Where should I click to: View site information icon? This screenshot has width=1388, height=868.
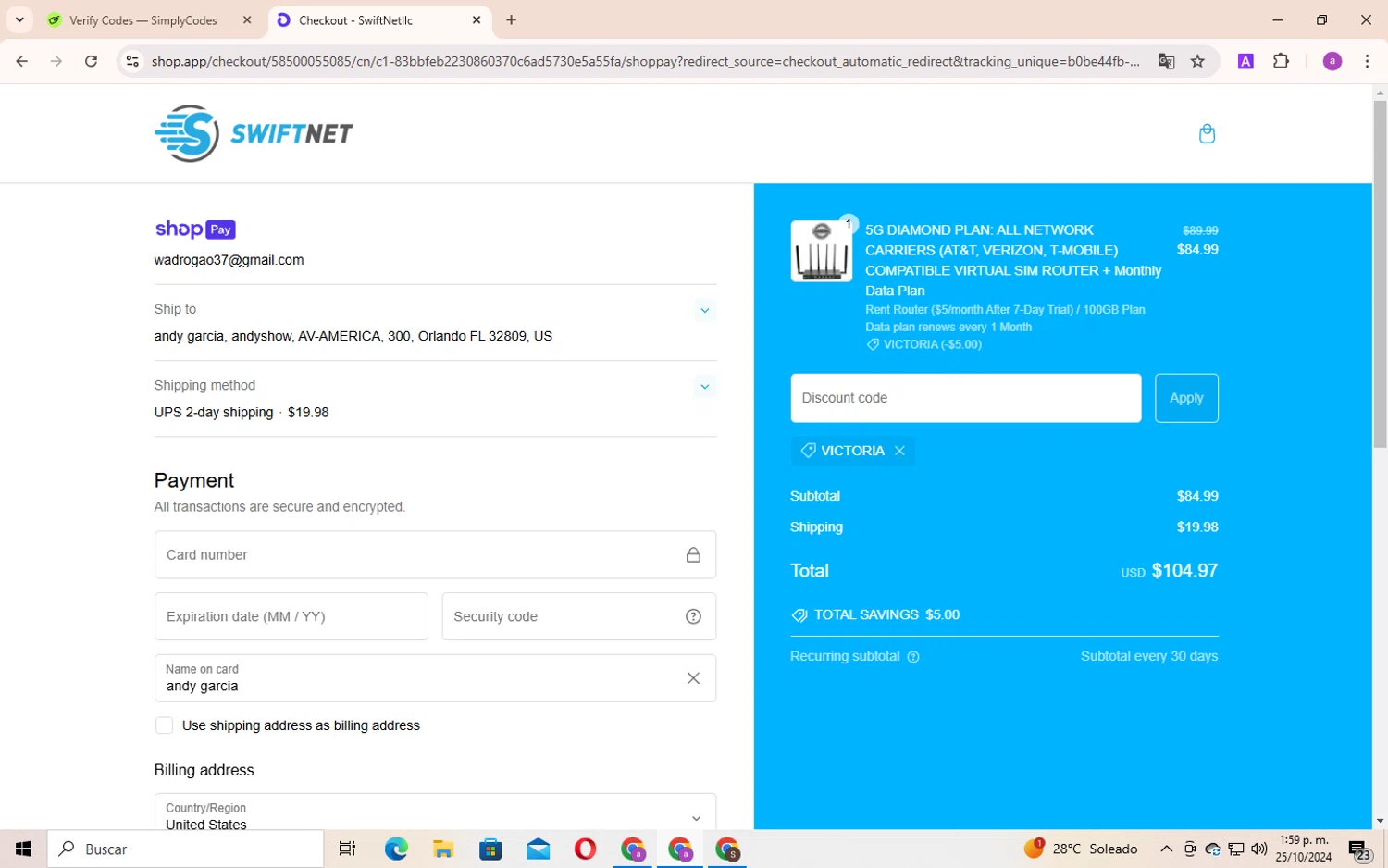pyautogui.click(x=132, y=61)
